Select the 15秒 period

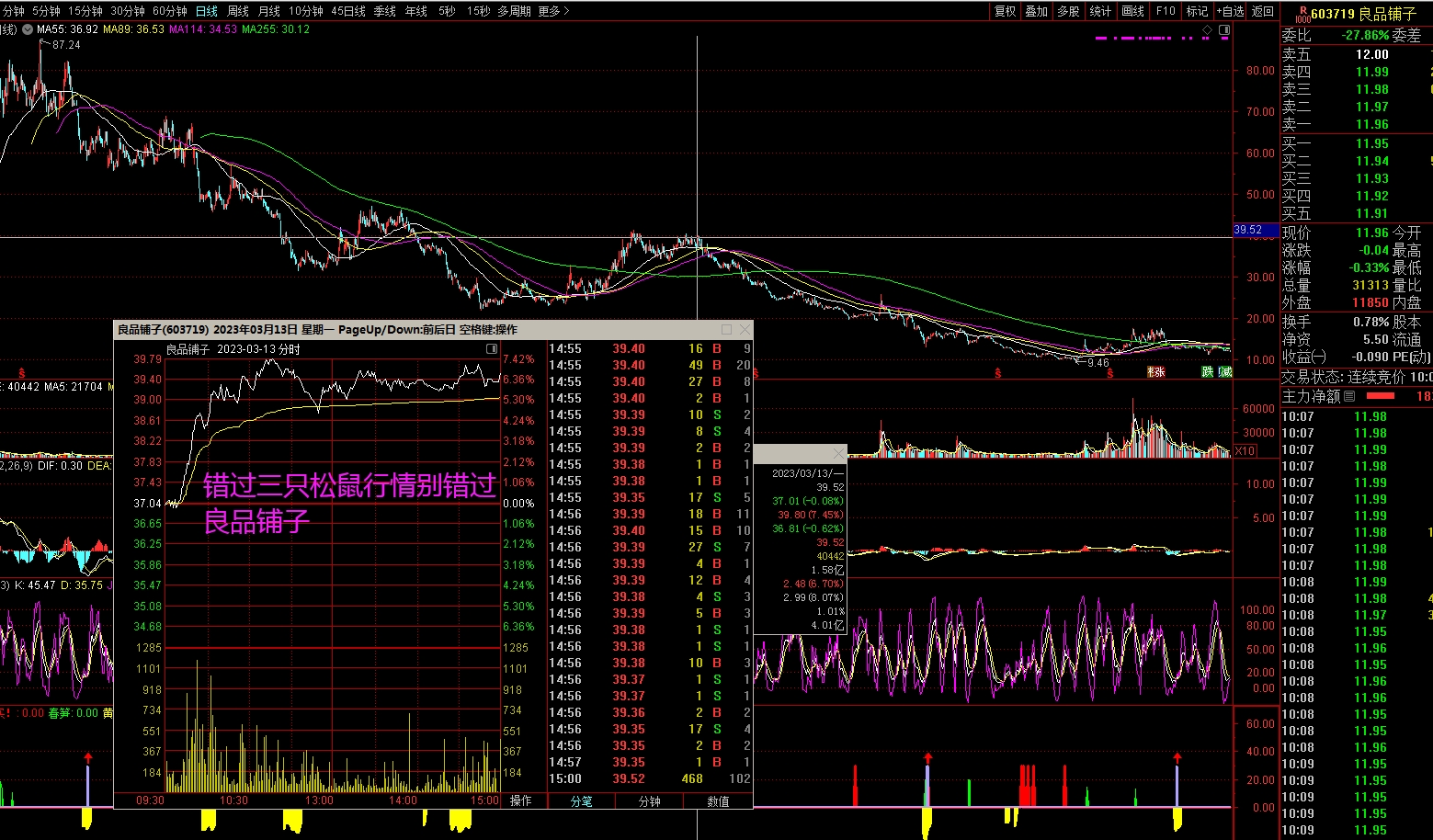(478, 11)
